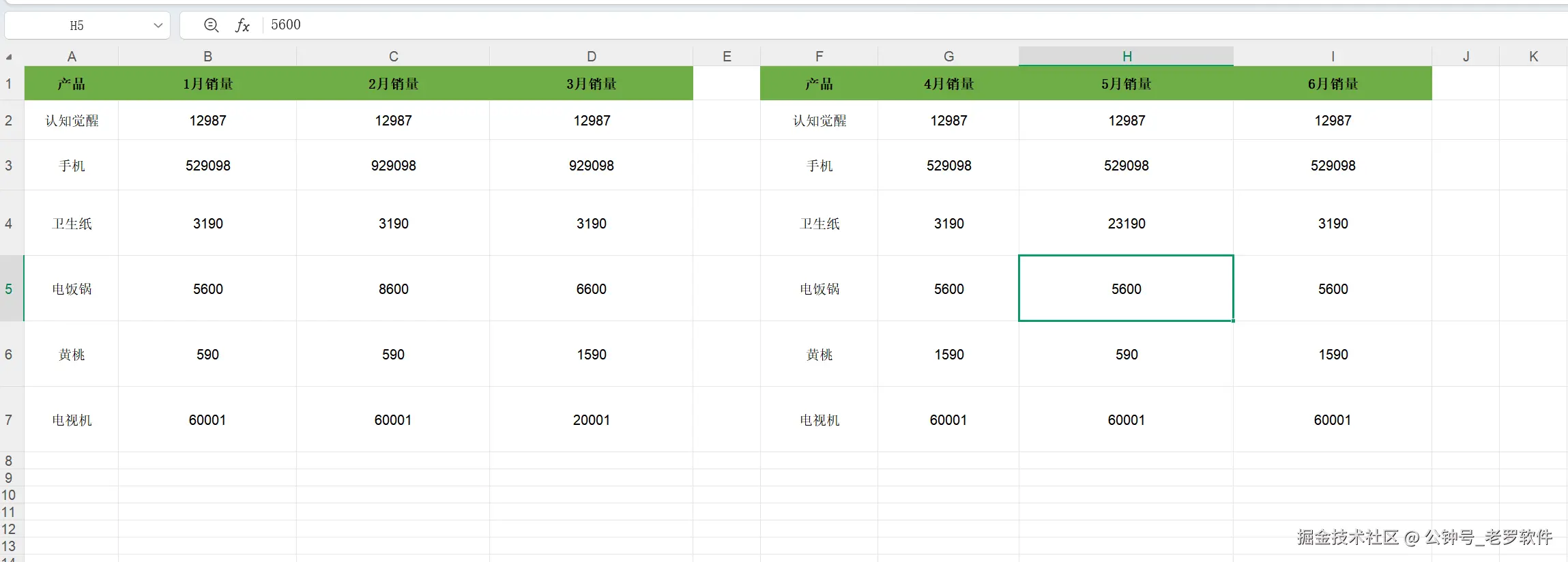Click the 6月销量 header cell
Screen dimensions: 1568x562
(1333, 84)
